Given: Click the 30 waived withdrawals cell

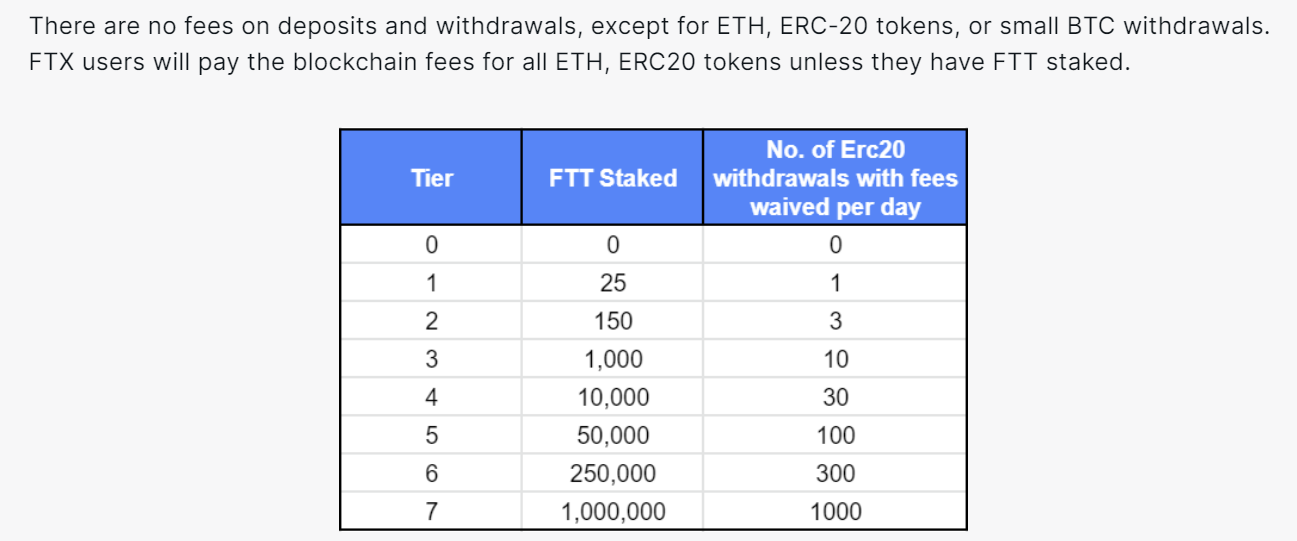Looking at the screenshot, I should [835, 397].
